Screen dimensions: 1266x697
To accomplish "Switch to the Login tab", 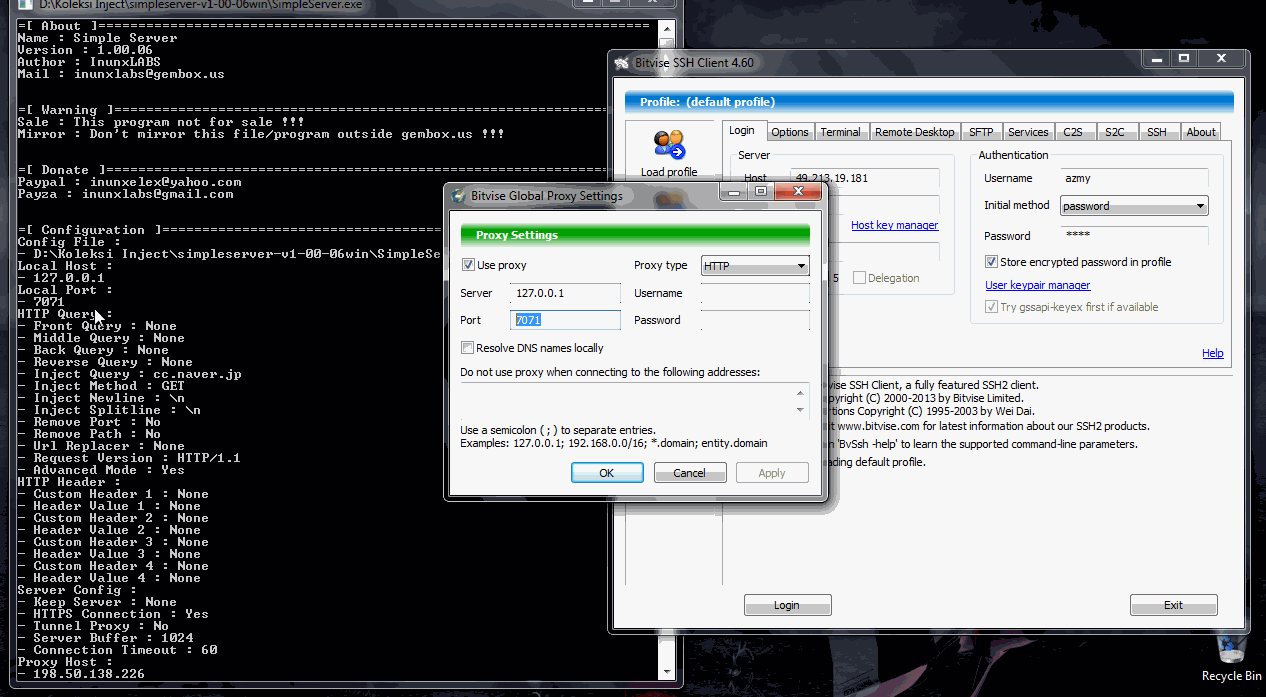I will point(742,131).
